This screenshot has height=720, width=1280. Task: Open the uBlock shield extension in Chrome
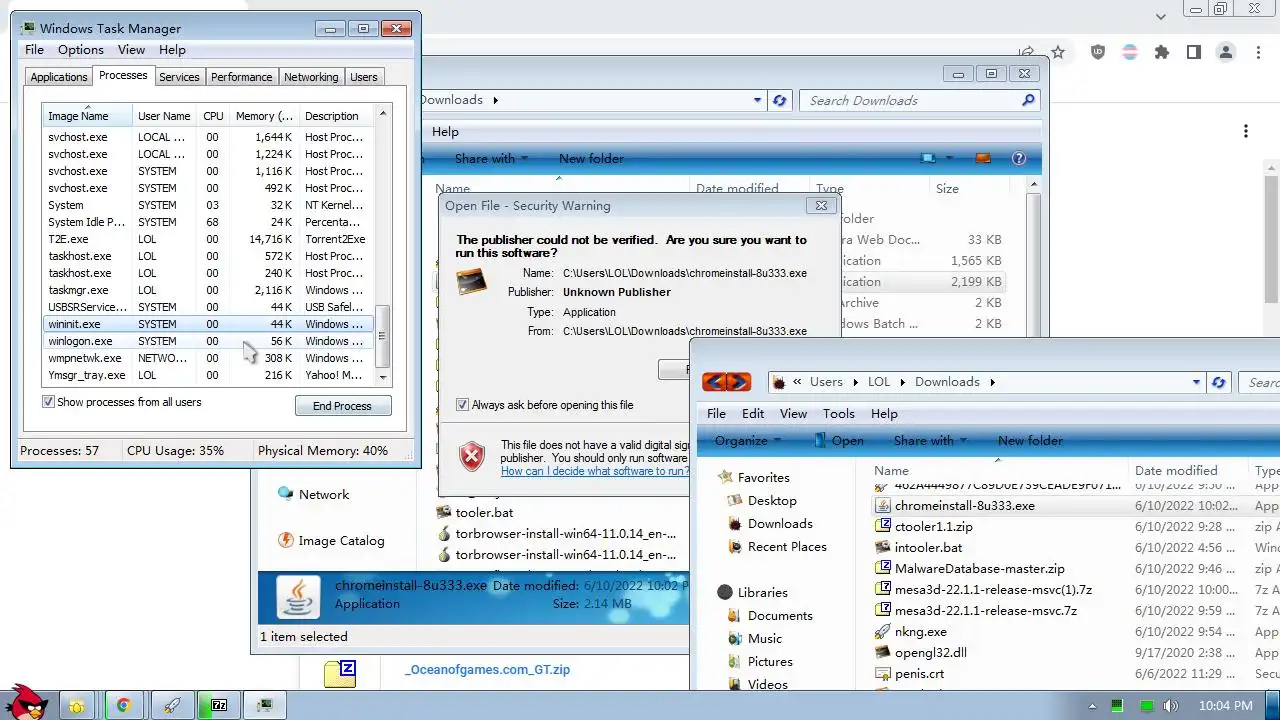point(1098,52)
